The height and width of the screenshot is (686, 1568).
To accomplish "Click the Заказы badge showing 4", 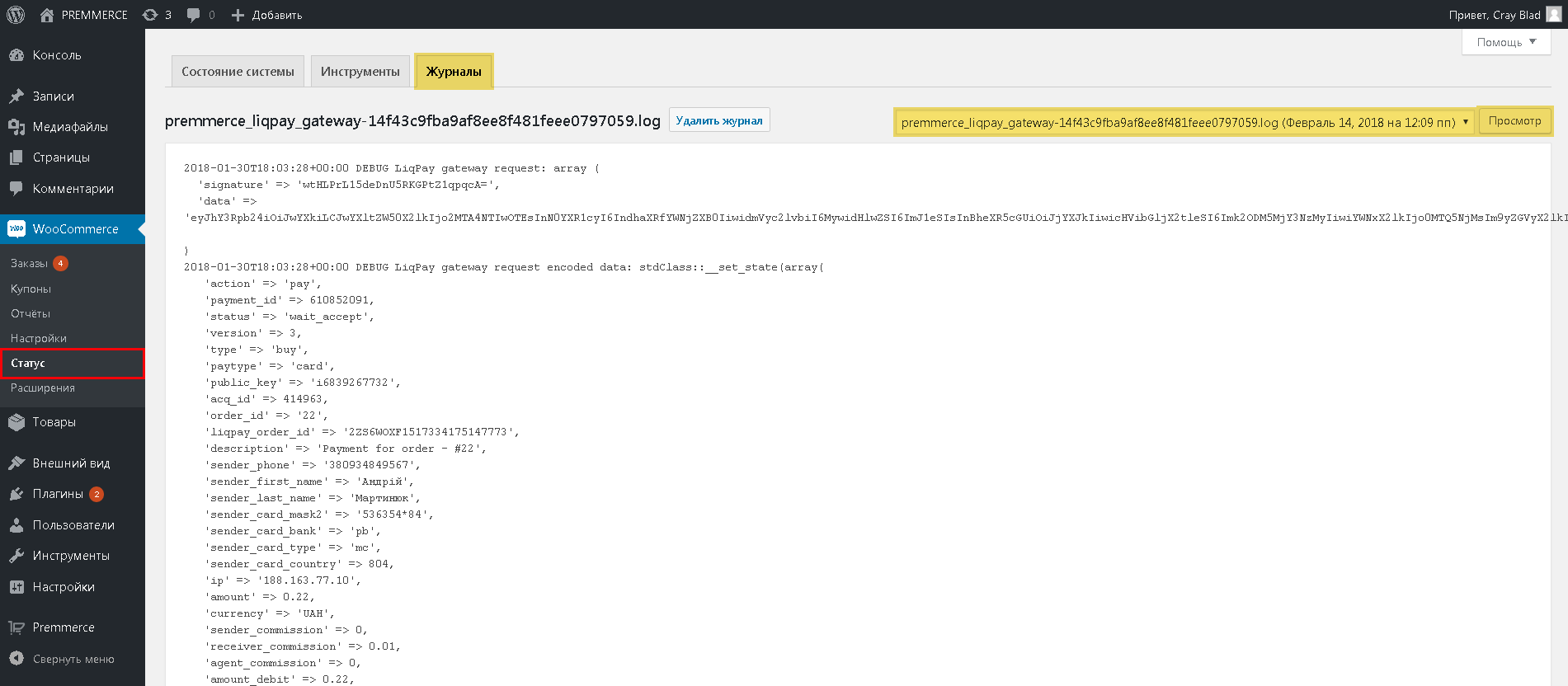I will click(60, 264).
